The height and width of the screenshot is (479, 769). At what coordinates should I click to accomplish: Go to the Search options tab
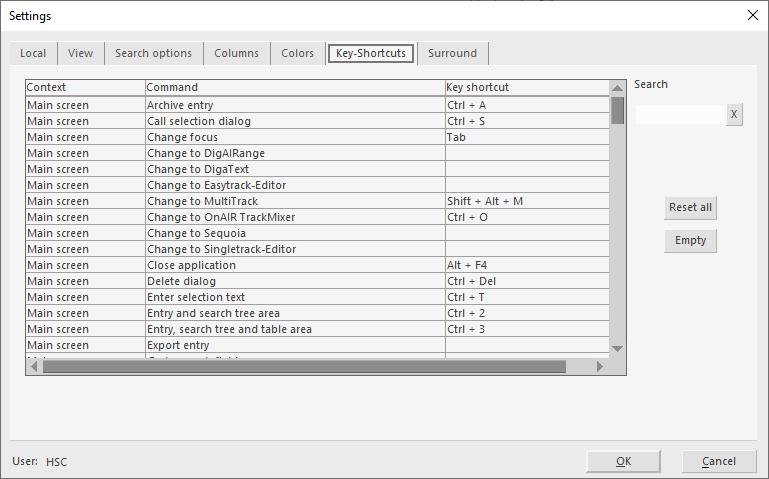(153, 53)
